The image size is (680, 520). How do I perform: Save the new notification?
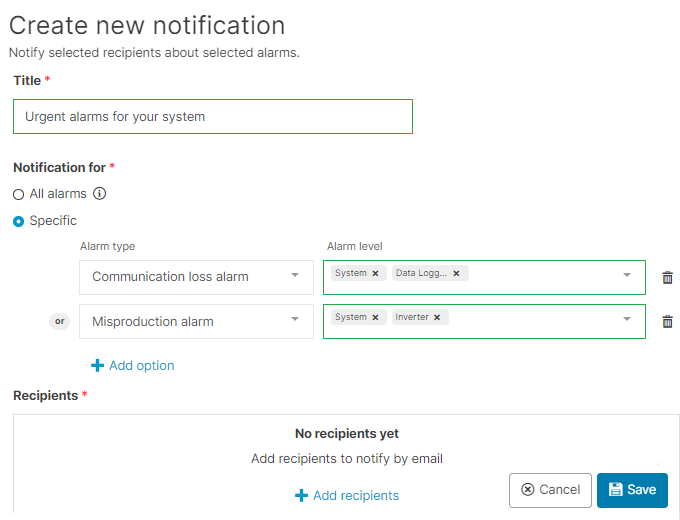pos(632,490)
